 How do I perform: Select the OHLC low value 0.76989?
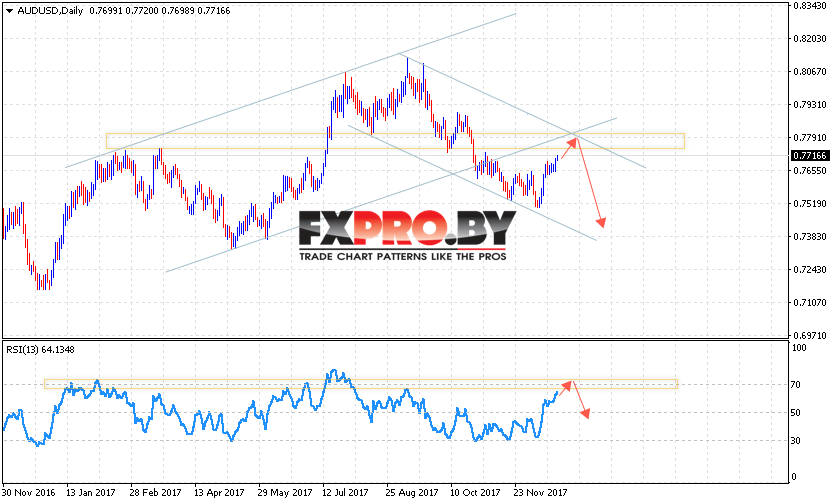[178, 11]
